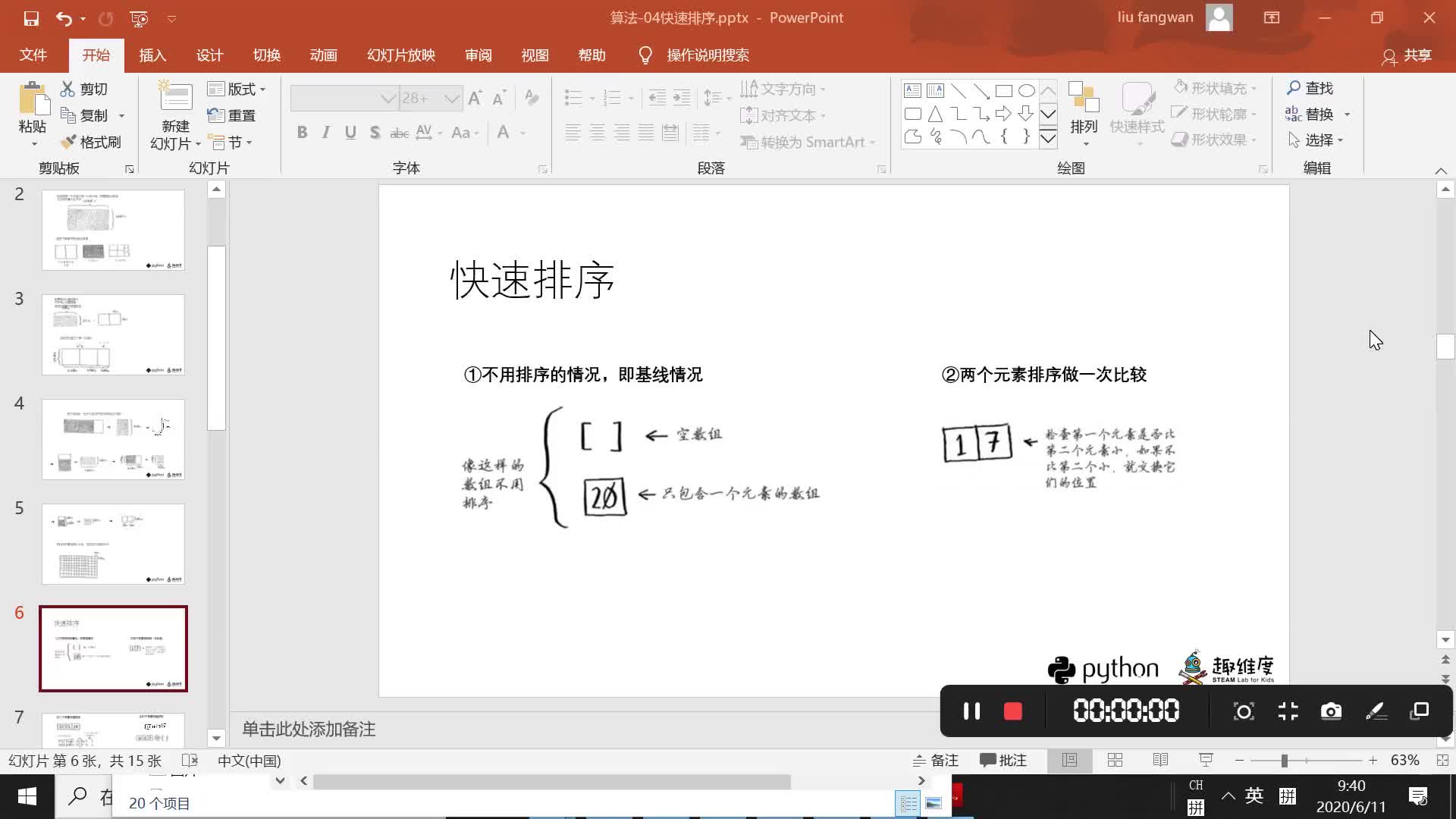Image resolution: width=1456 pixels, height=819 pixels.
Task: Select the Right Arrow shape
Action: pyautogui.click(x=1003, y=114)
